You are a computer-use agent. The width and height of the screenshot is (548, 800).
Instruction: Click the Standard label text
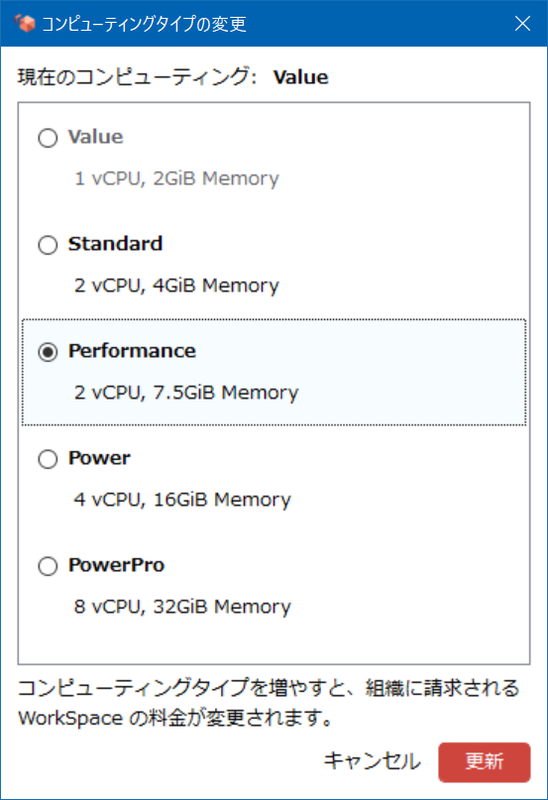pos(115,244)
